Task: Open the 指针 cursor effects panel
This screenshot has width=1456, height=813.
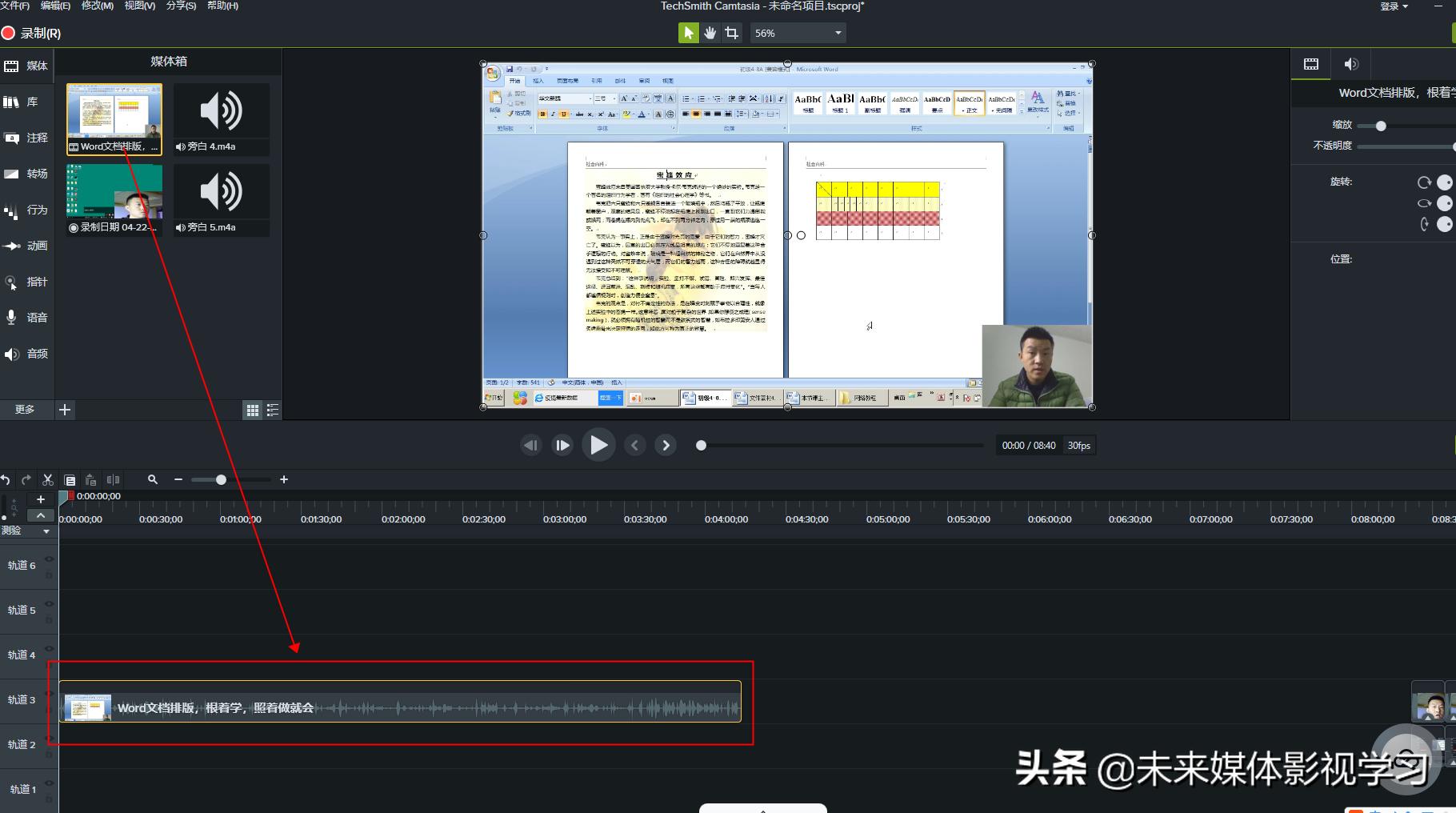Action: 27,282
